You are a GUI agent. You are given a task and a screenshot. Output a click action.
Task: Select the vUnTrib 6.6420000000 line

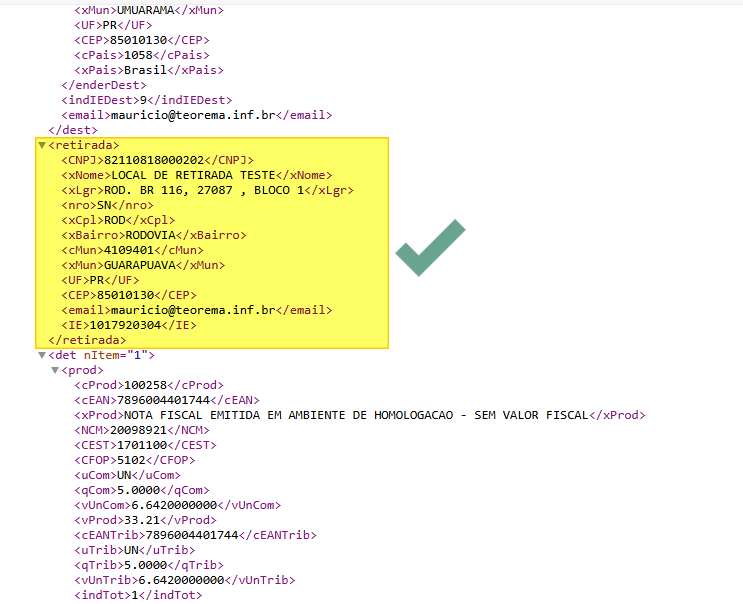(185, 580)
